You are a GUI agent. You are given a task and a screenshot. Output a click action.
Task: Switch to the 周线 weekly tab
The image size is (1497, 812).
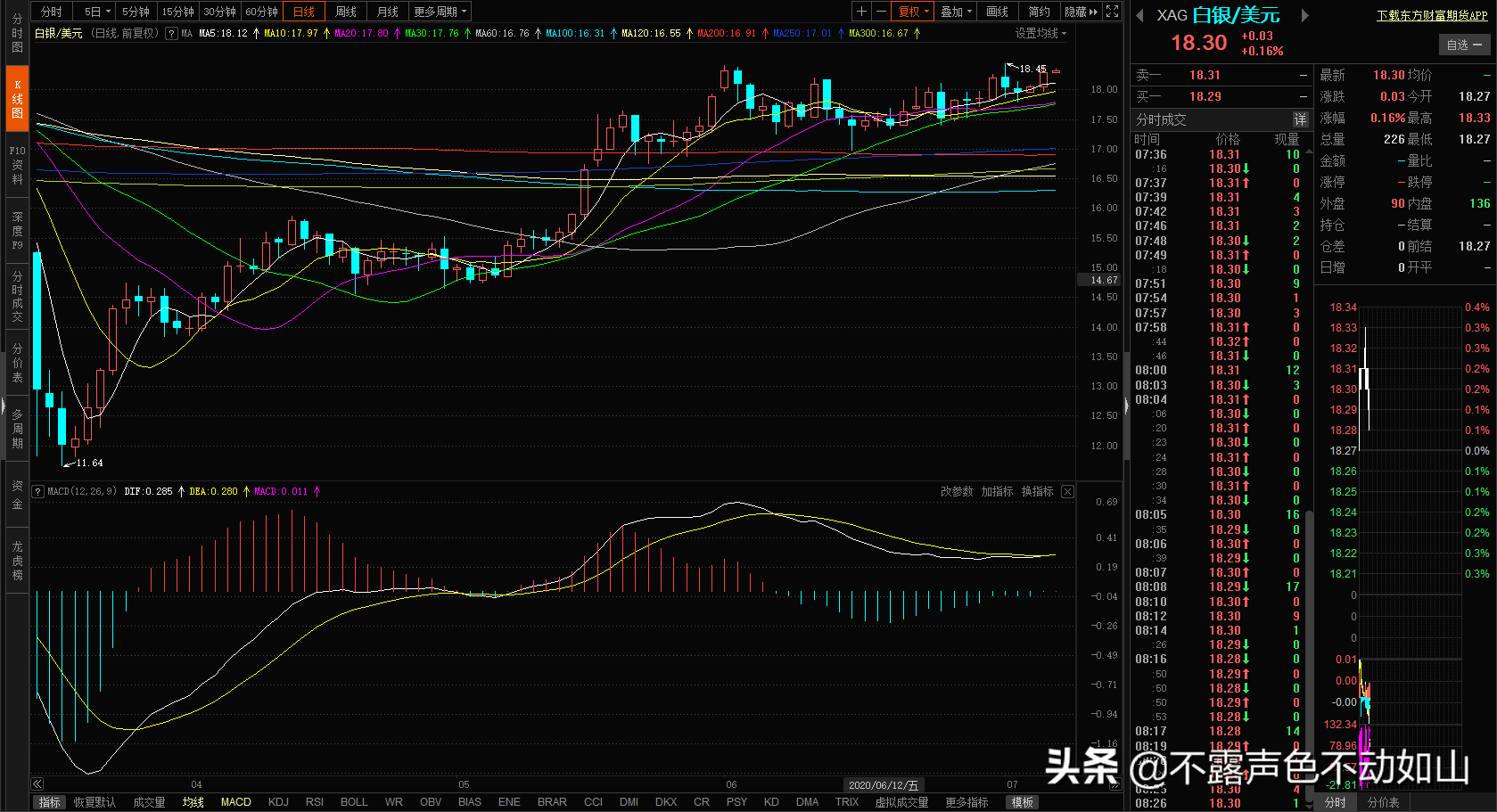(345, 11)
